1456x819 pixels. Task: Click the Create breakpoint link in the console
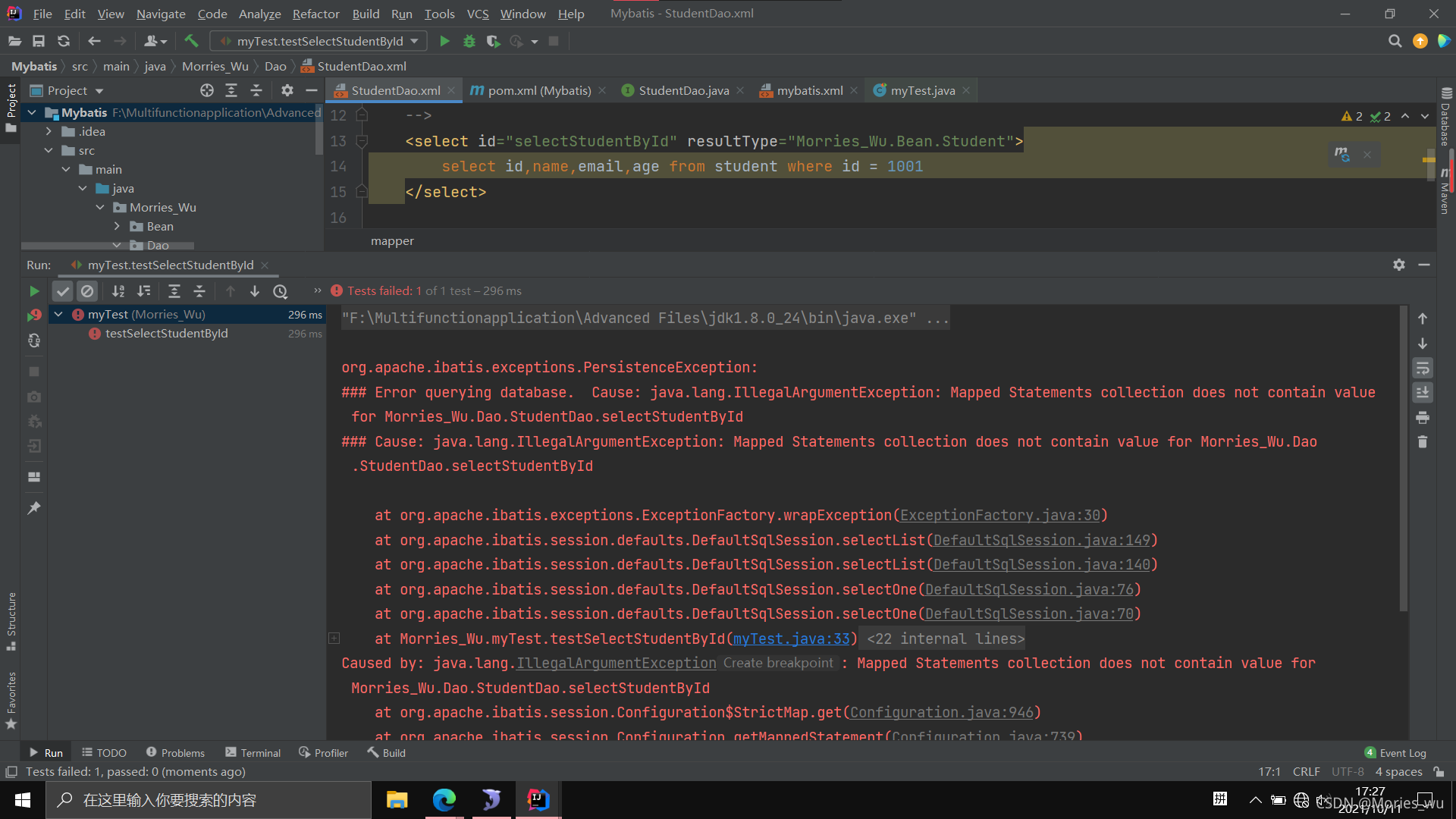coord(777,663)
